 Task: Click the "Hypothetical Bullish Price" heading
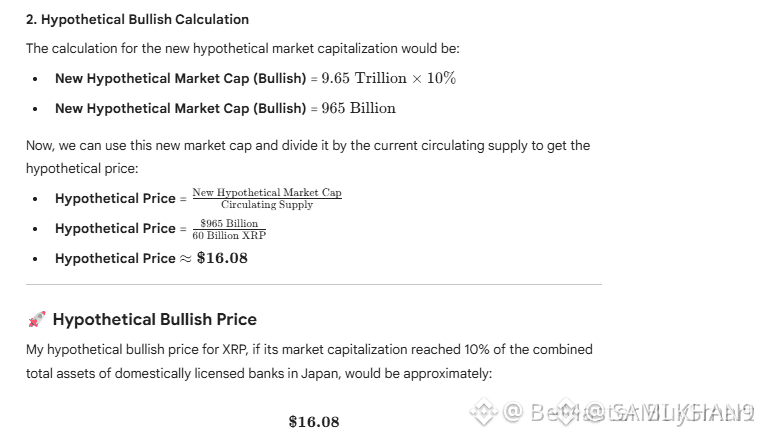click(154, 320)
